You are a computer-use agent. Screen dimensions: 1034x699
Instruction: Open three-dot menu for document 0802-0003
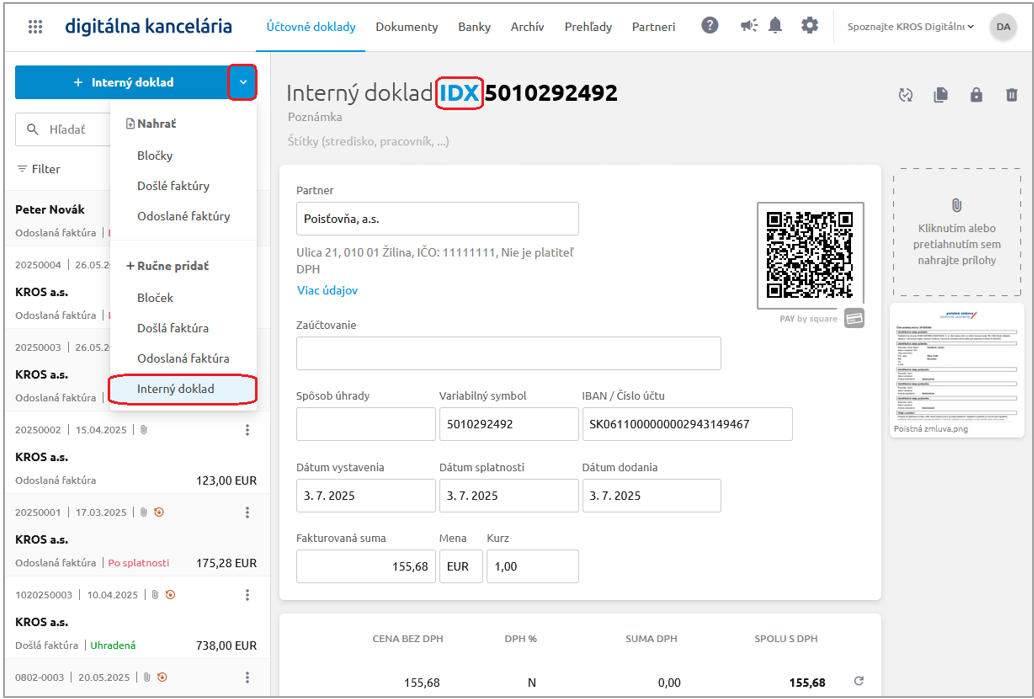tap(247, 677)
